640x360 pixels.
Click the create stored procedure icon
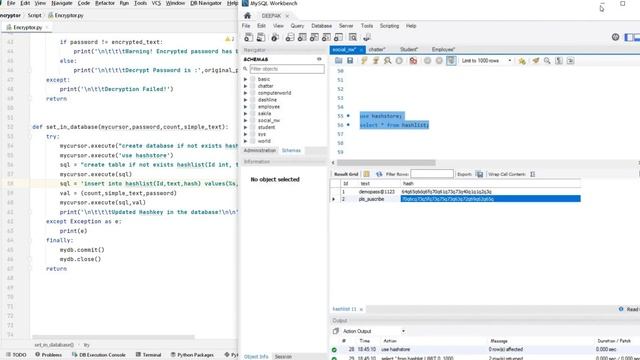pos(326,38)
